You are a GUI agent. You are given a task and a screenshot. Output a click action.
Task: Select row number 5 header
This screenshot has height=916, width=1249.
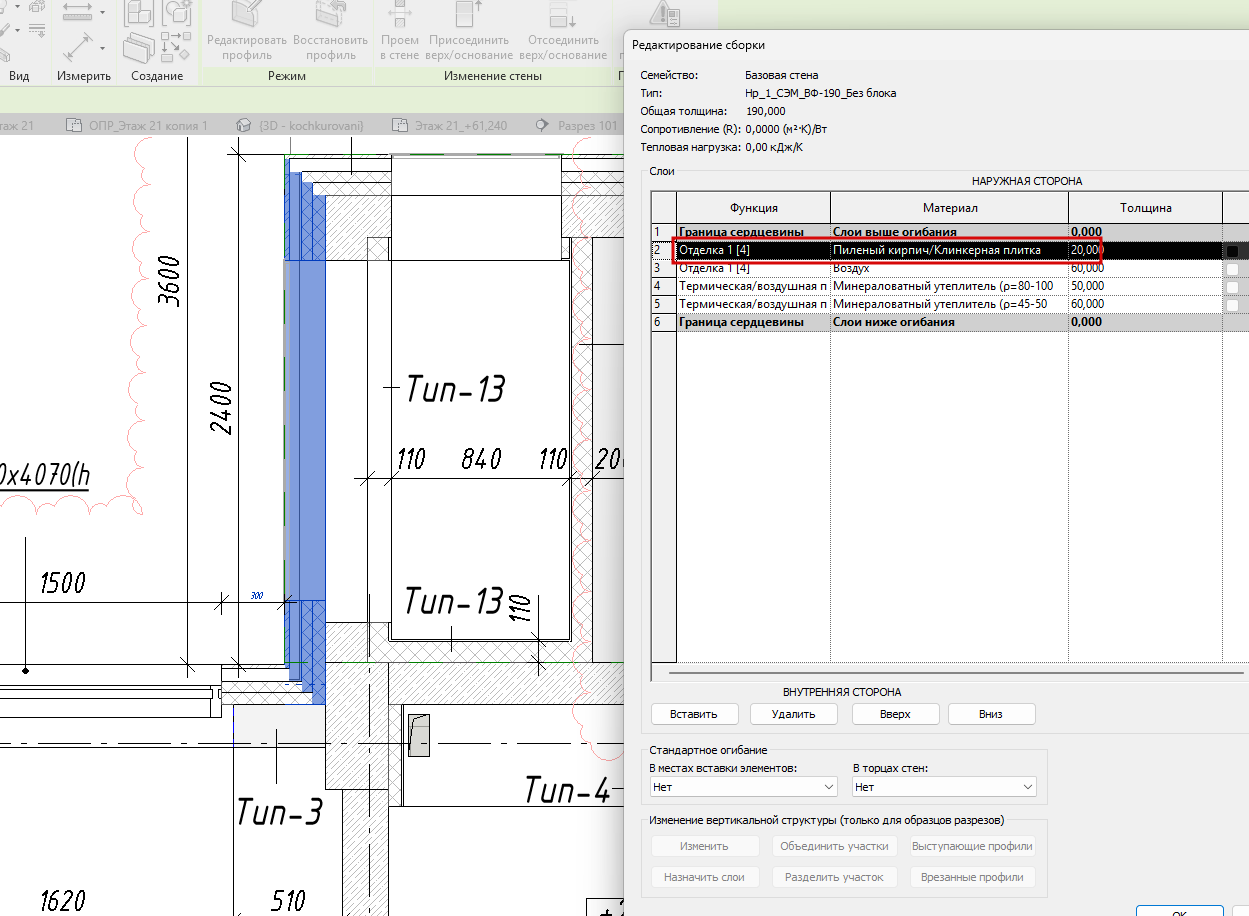[x=664, y=304]
